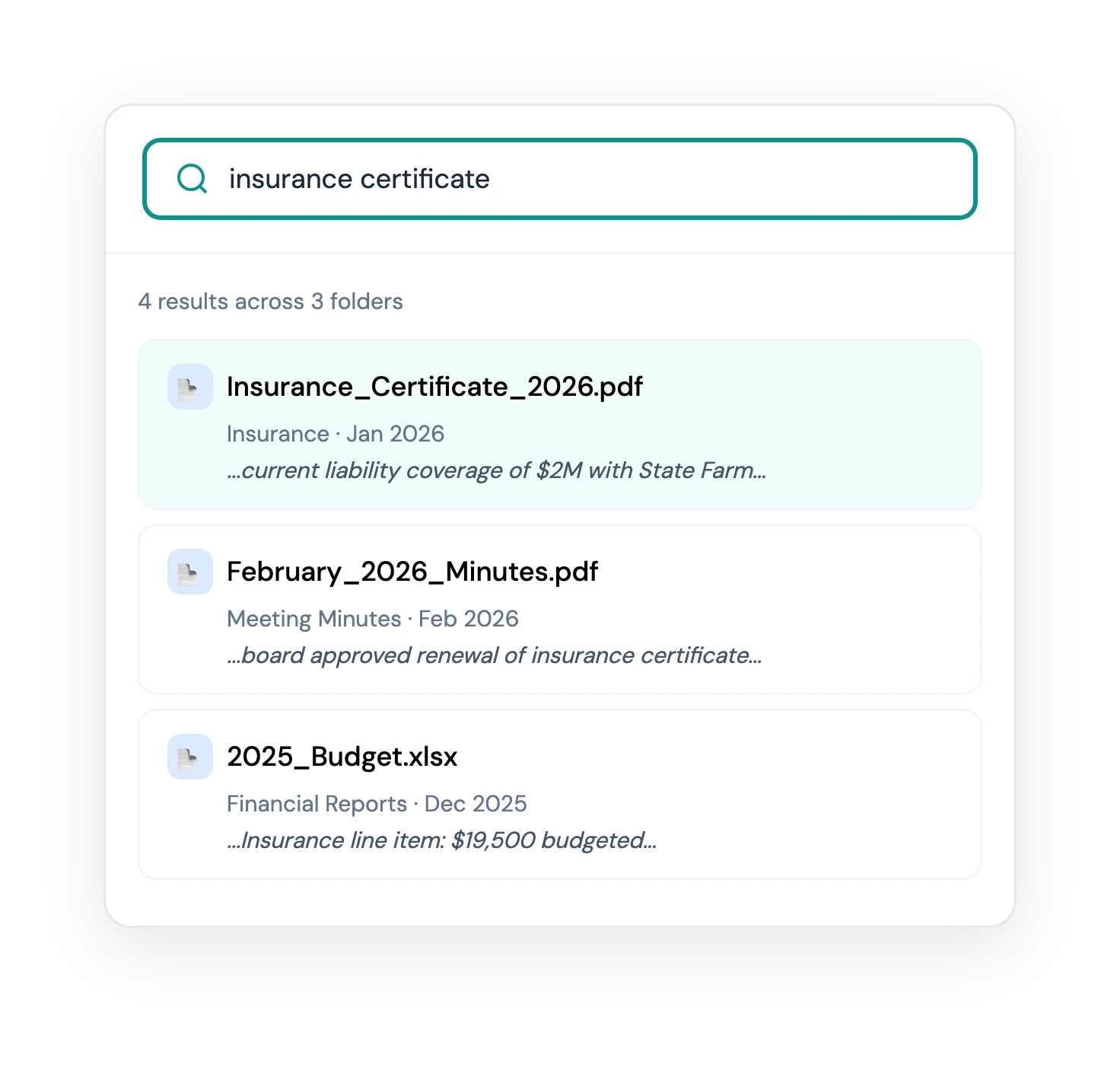Select the 'Meeting Minutes · Feb 2026' folder label
1120x1068 pixels.
(373, 619)
